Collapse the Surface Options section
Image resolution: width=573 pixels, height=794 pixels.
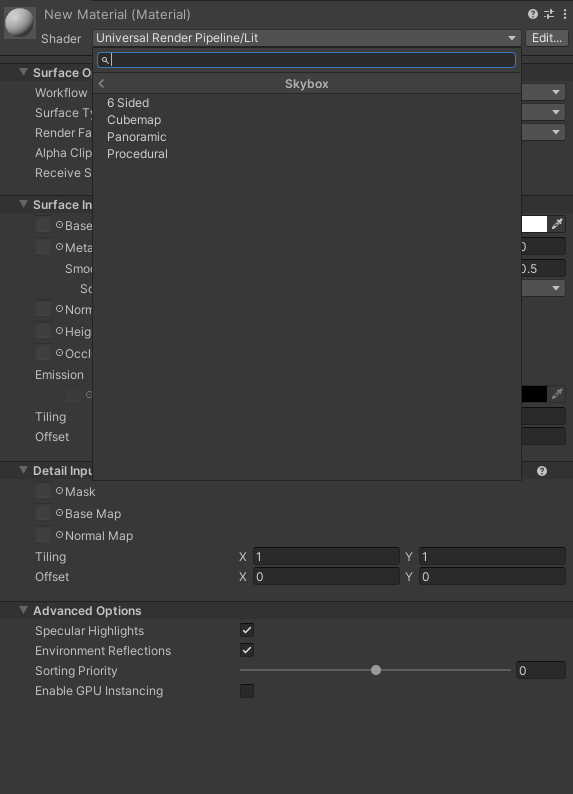click(23, 72)
